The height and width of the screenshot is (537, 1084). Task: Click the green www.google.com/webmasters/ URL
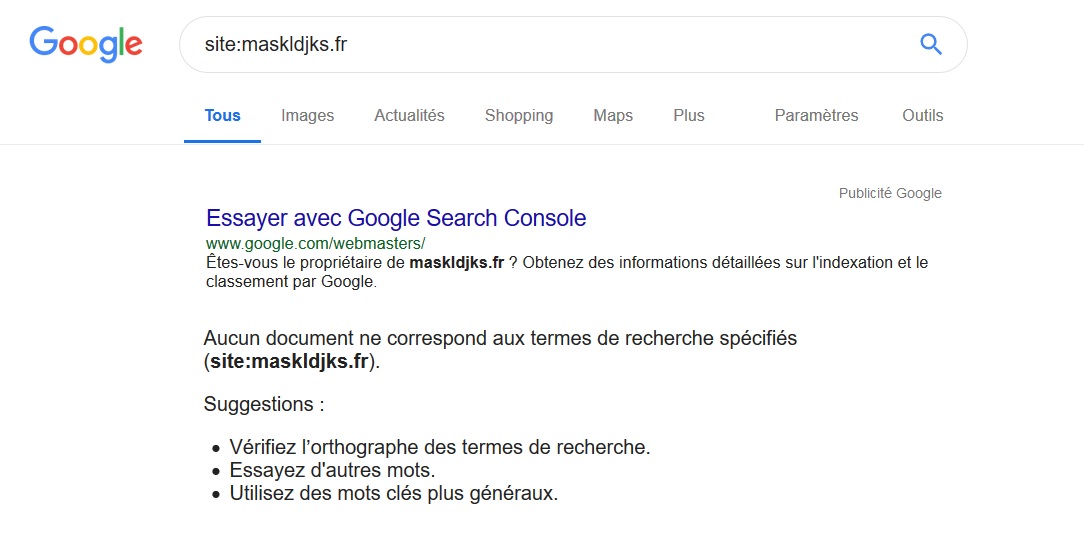click(x=315, y=243)
